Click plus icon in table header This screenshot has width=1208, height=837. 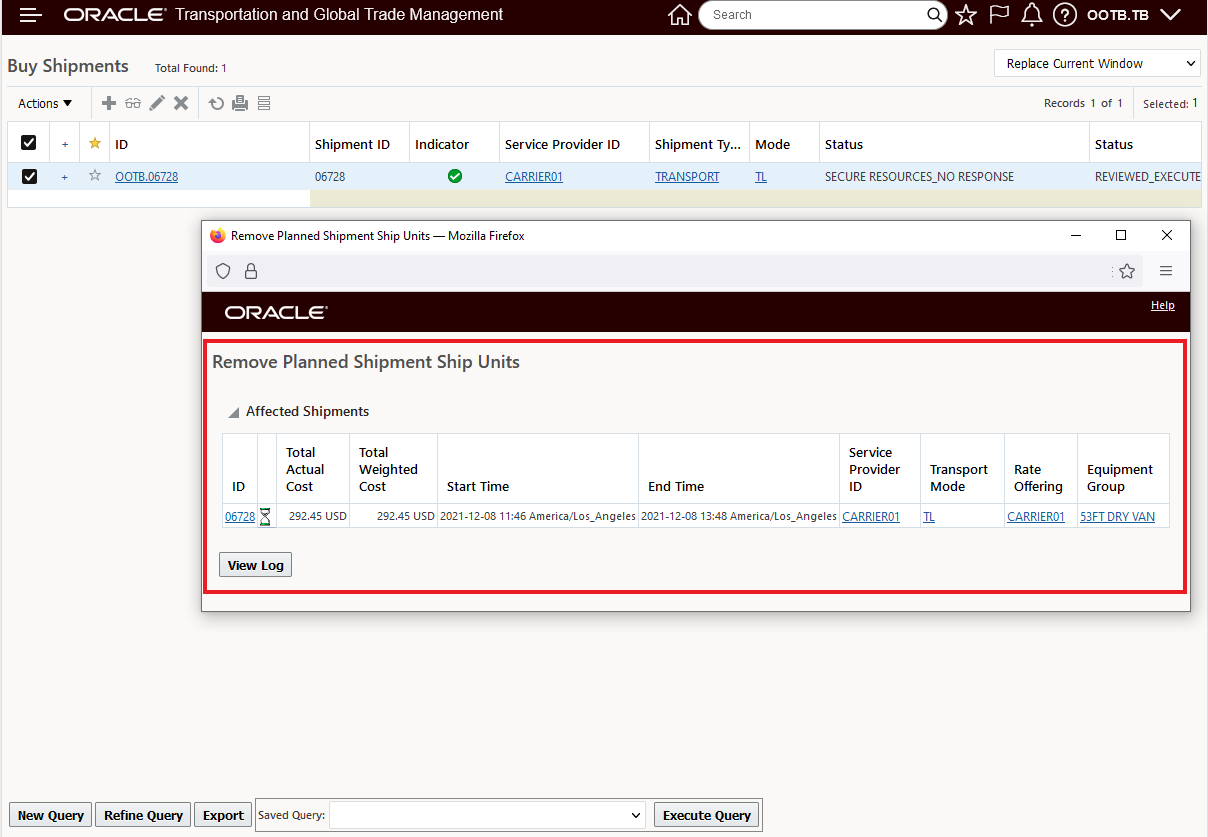pyautogui.click(x=65, y=144)
